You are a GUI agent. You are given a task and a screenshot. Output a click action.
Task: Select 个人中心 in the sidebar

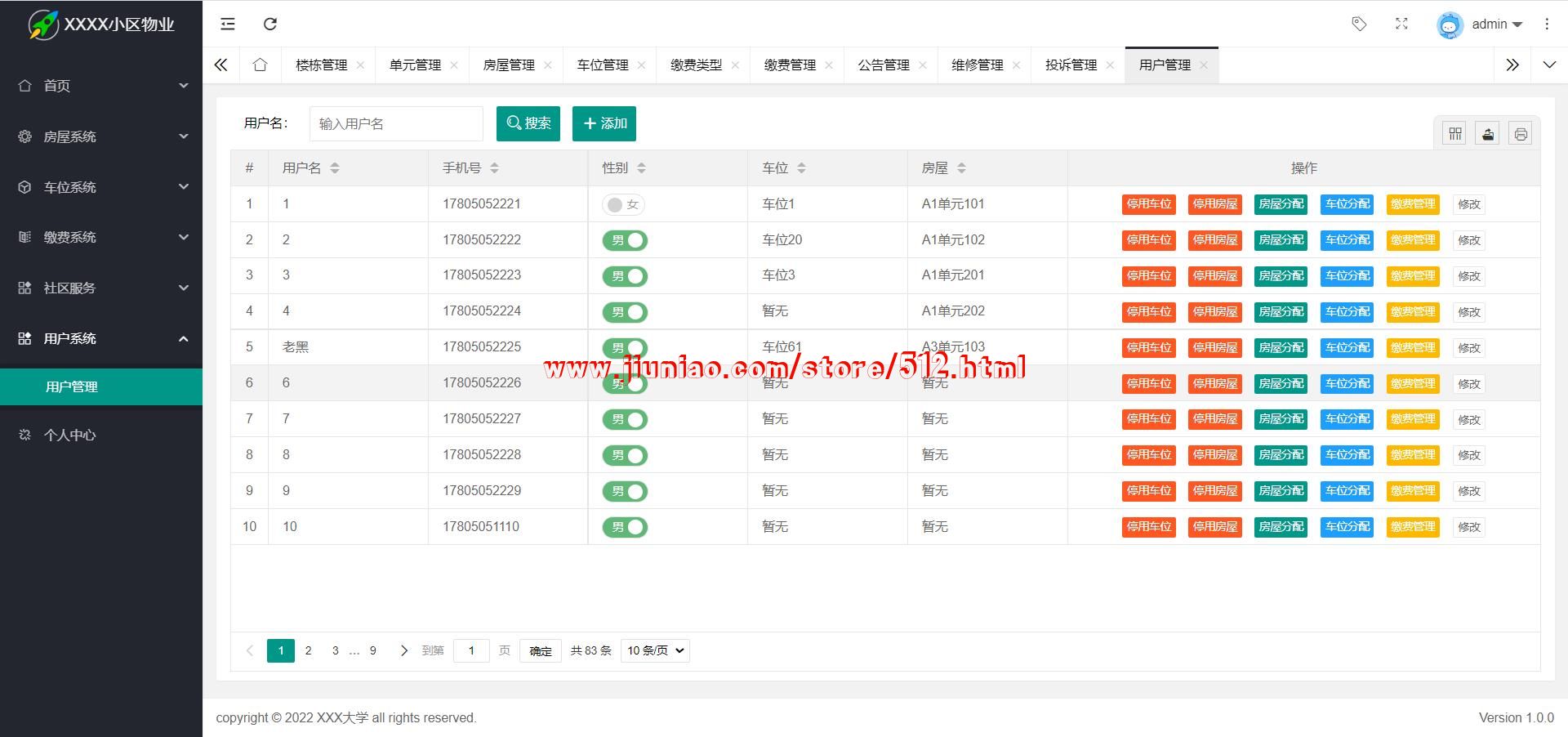click(x=70, y=435)
